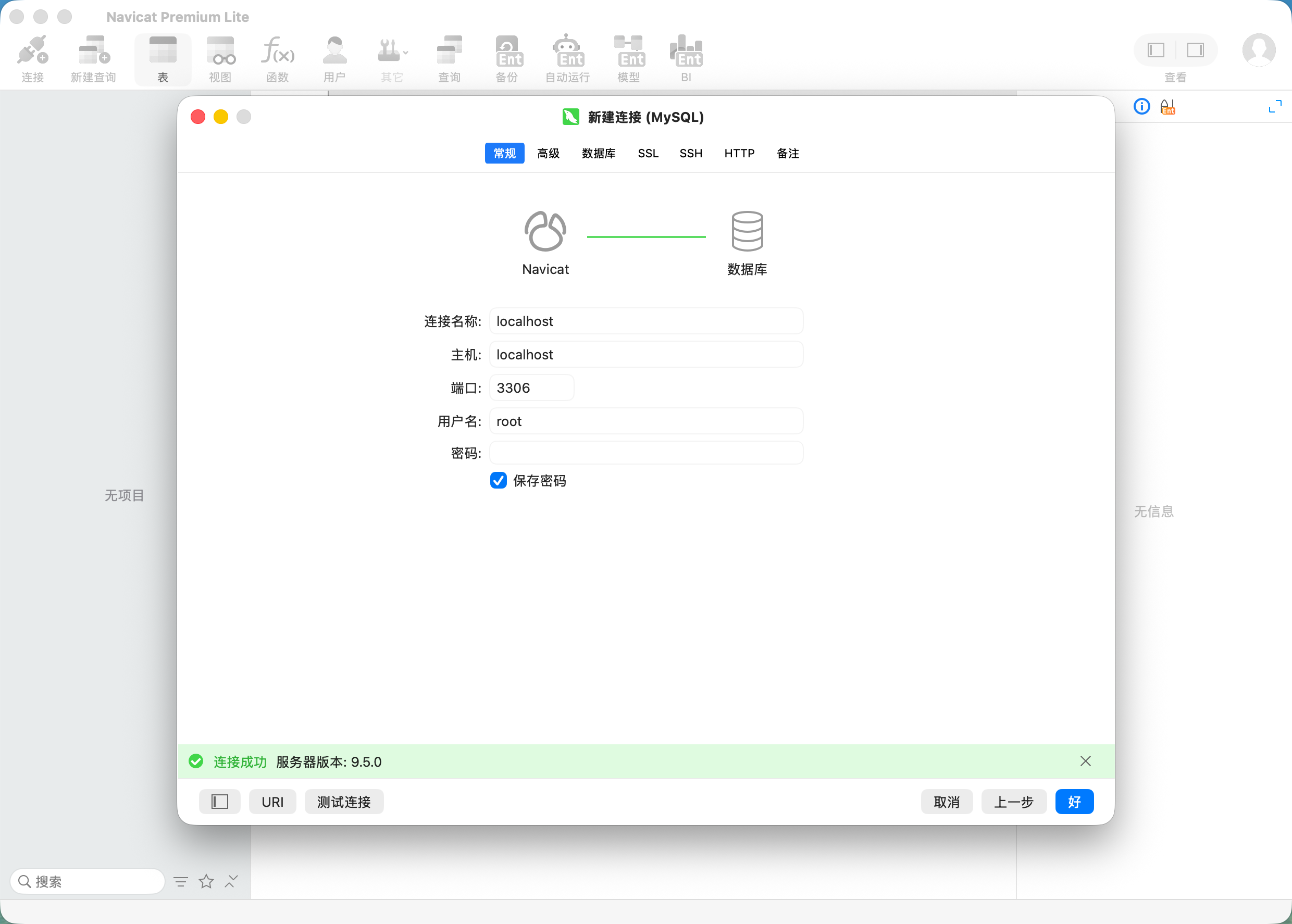Click the 测试连接 test connection button

tap(344, 802)
